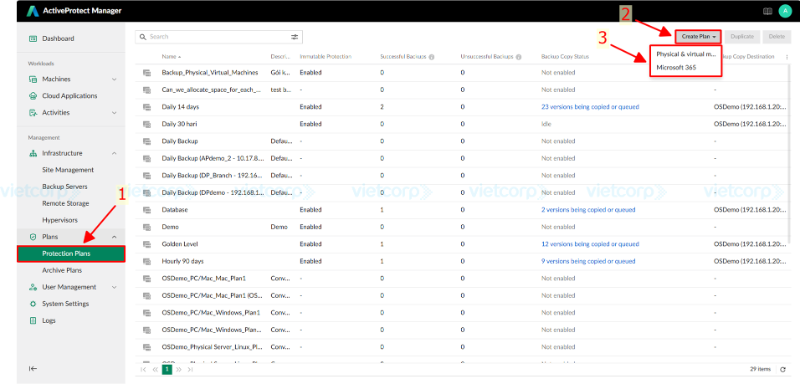Click the Cloud Applications icon
Image resolution: width=800 pixels, height=384 pixels.
33,96
